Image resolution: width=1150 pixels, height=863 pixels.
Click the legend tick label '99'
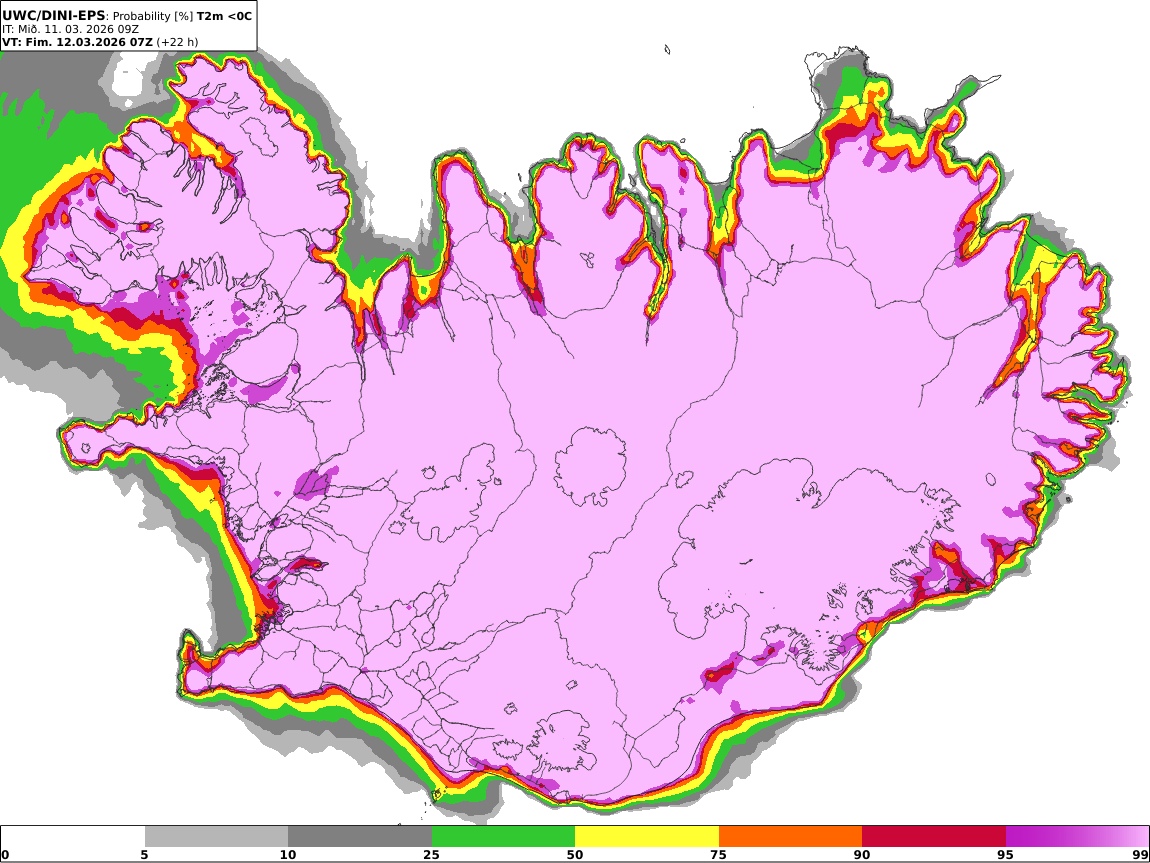click(1140, 855)
